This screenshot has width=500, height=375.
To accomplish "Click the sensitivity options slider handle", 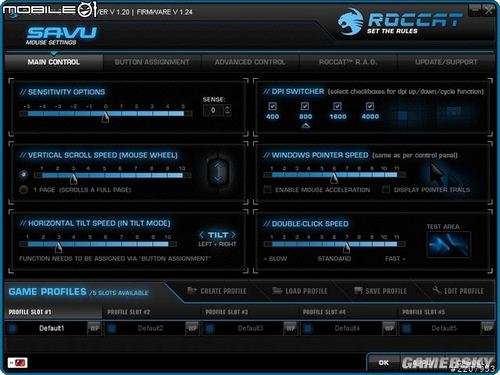I will click(105, 117).
